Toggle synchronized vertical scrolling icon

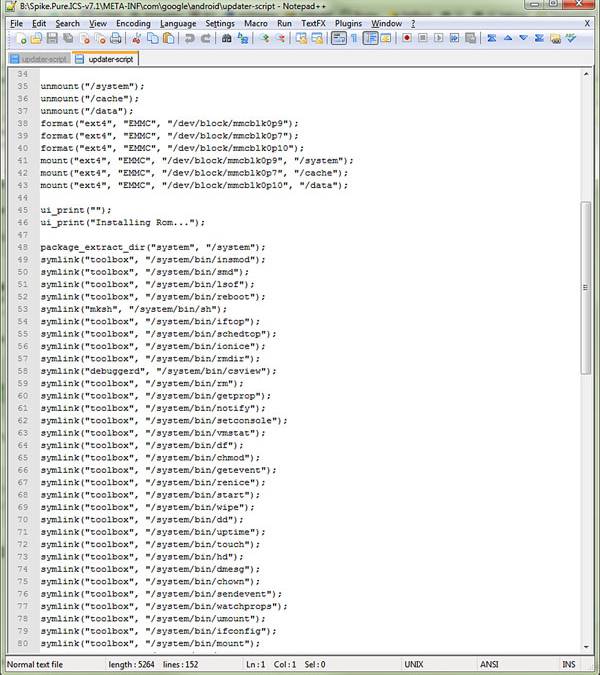(301, 39)
